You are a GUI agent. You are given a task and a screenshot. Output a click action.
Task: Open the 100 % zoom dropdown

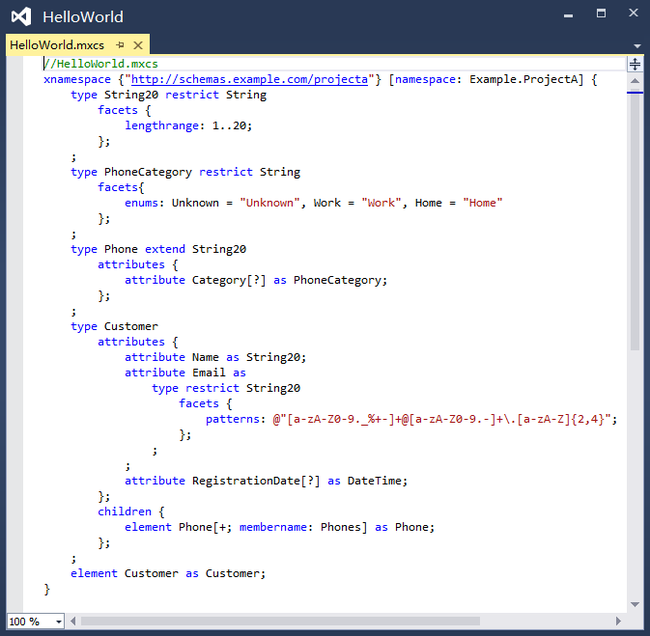(x=58, y=621)
